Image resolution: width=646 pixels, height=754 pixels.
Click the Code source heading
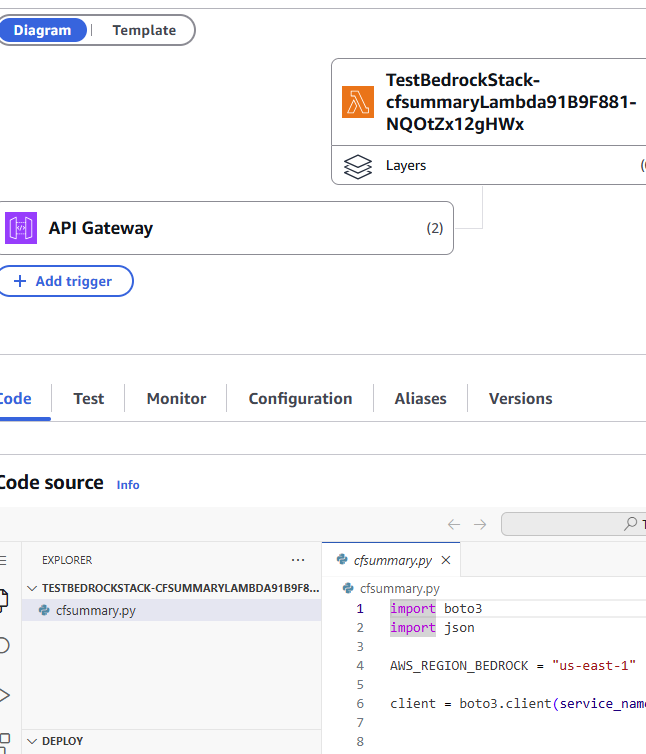[x=51, y=483]
